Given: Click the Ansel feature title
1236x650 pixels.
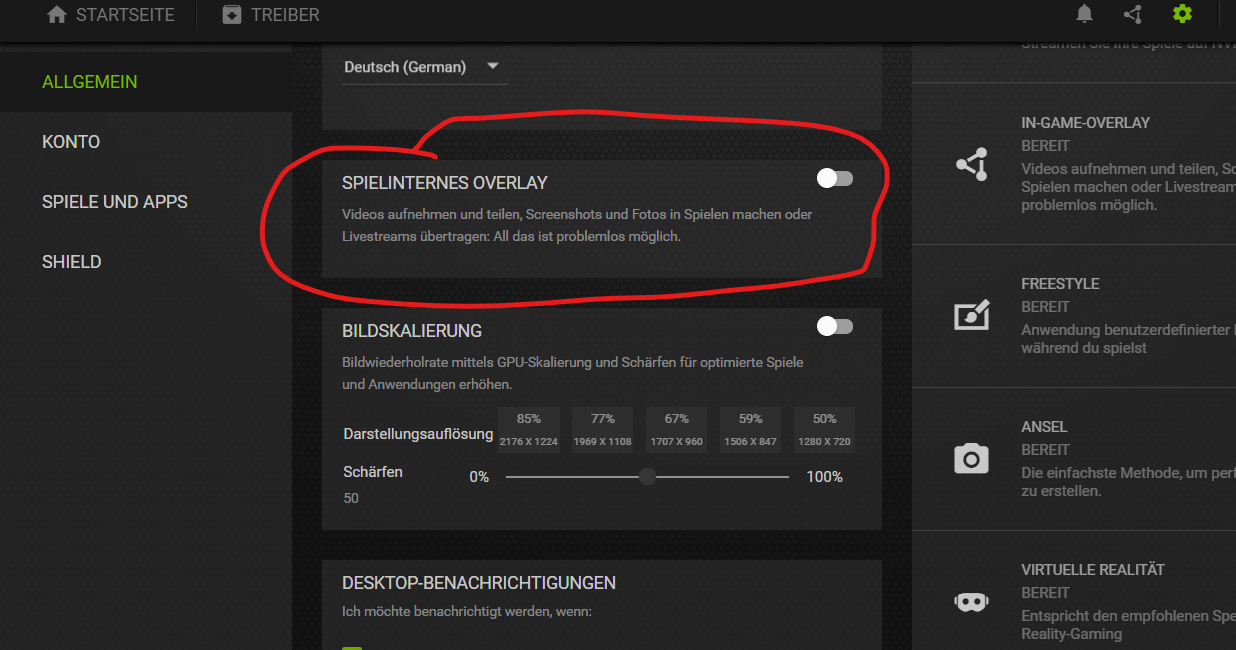Looking at the screenshot, I should click(x=1044, y=427).
